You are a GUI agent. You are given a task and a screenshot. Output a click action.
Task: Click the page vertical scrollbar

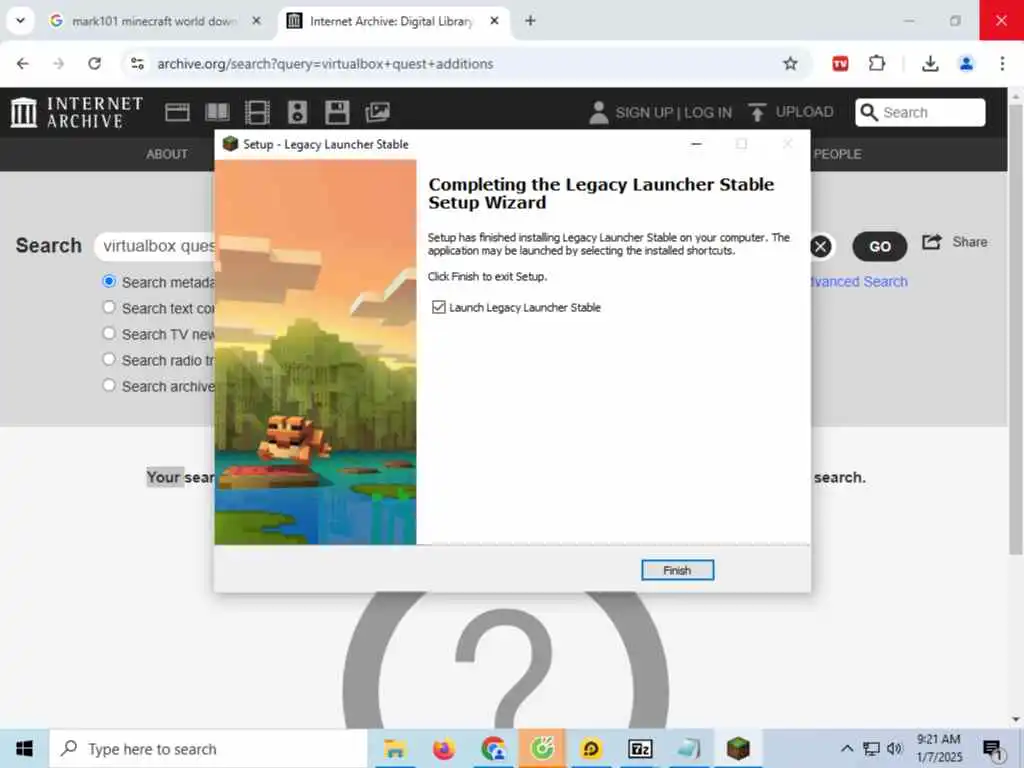pos(1016,330)
